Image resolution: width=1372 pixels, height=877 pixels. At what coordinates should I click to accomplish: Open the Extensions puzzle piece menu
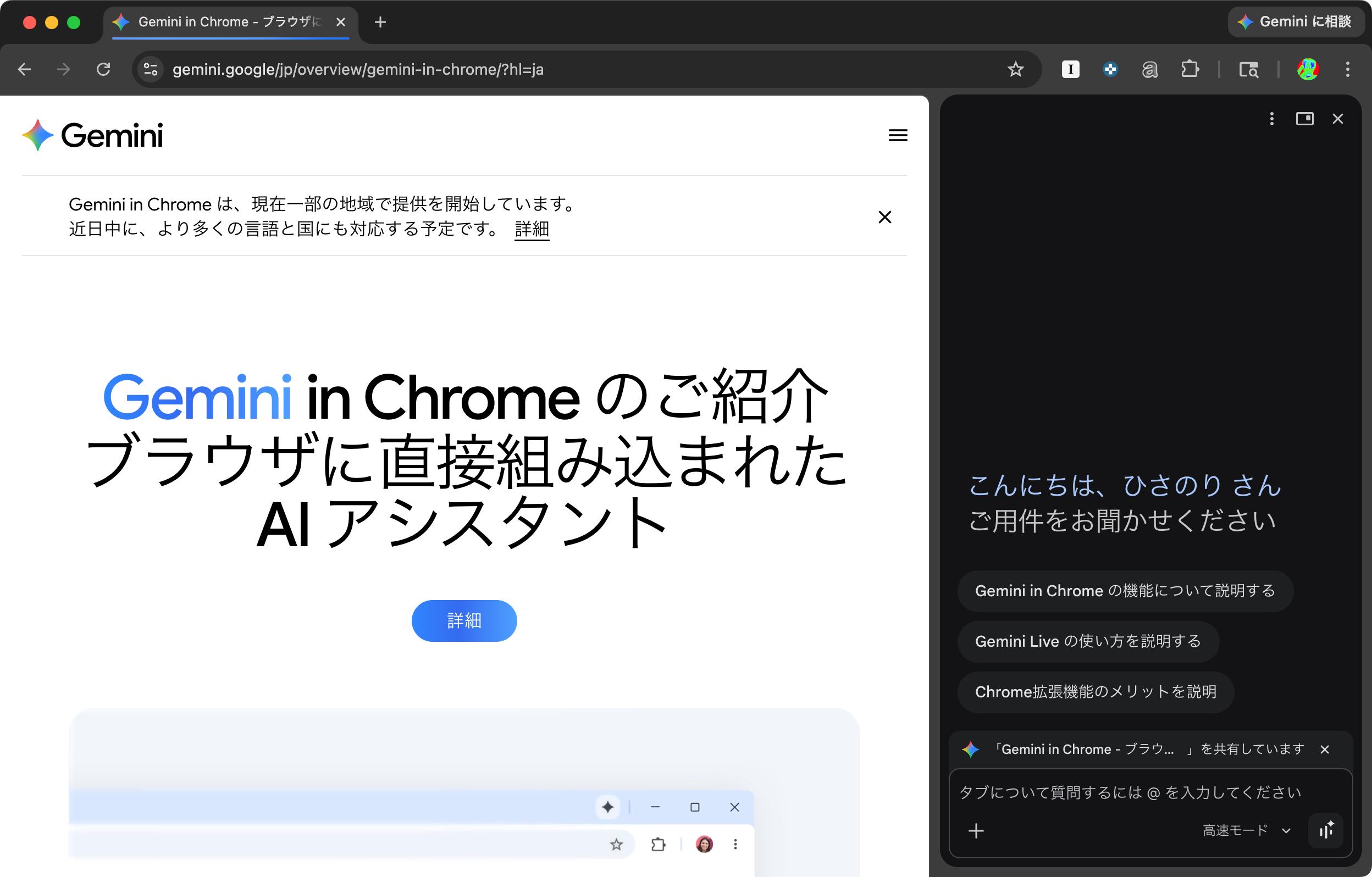1190,69
